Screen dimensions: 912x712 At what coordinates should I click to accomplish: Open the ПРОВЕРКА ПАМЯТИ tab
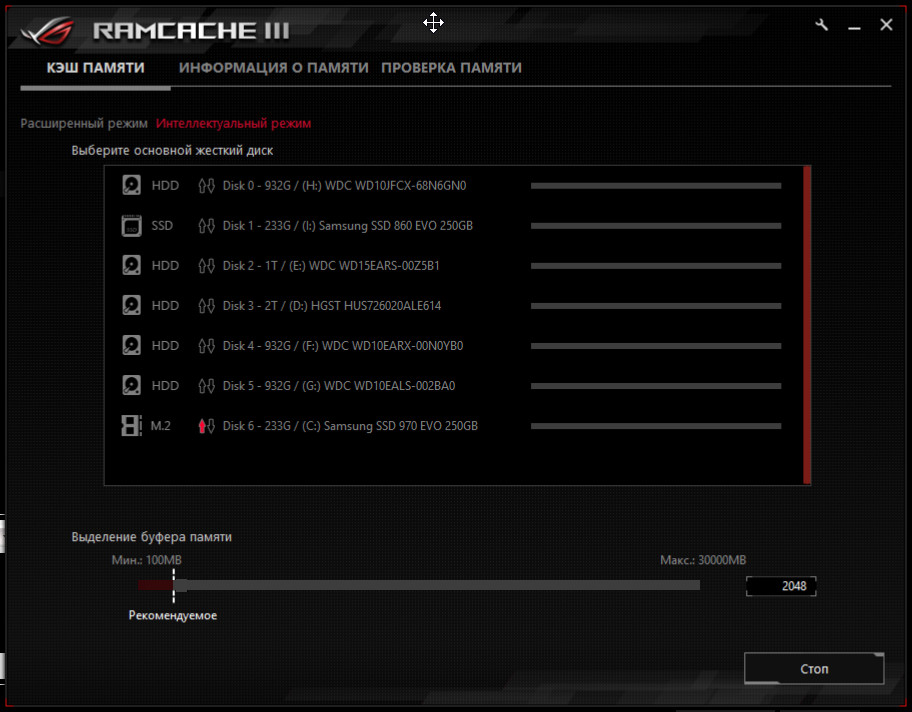coord(451,68)
